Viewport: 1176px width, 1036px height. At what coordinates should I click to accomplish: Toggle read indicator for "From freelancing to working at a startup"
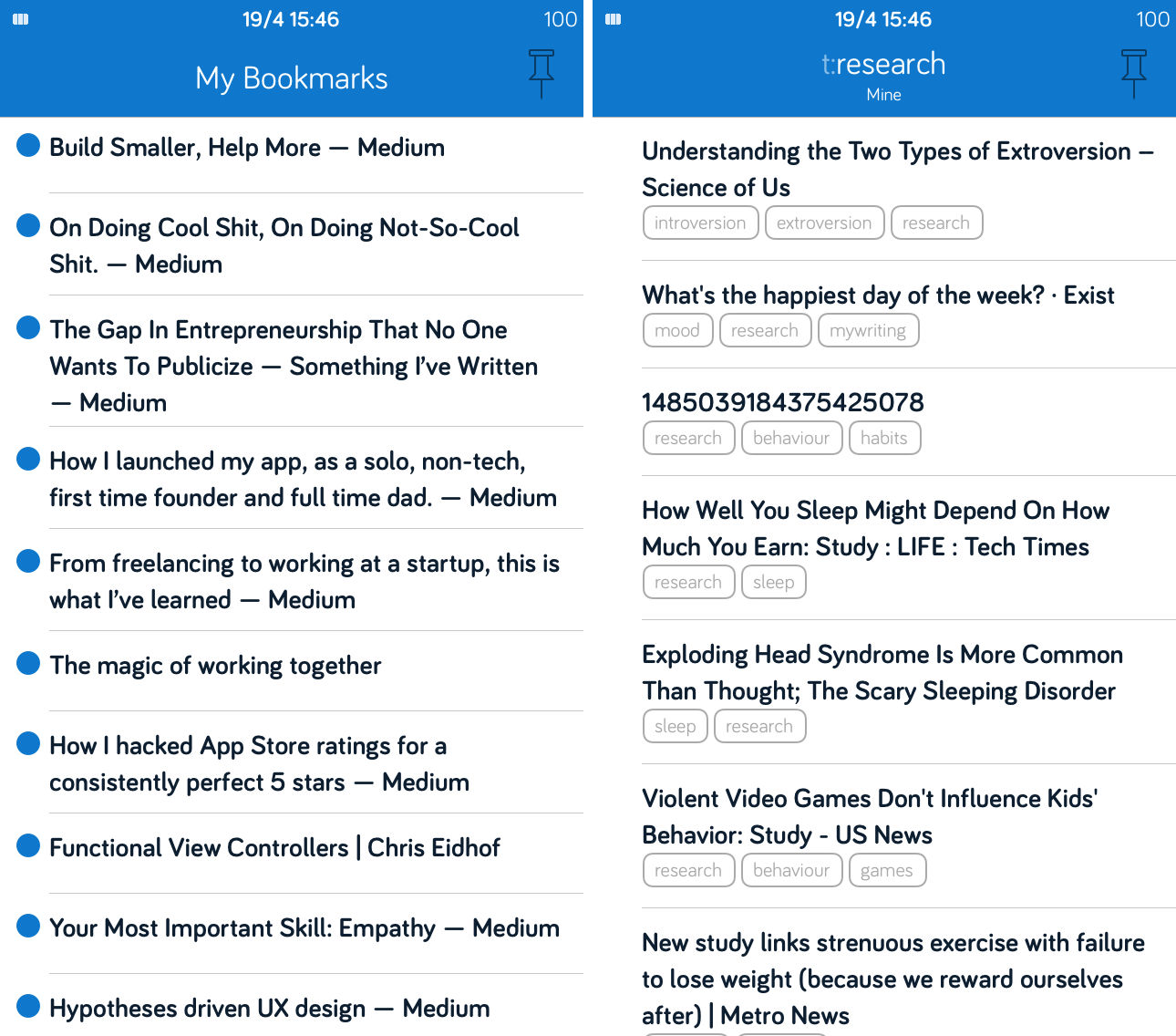[27, 561]
